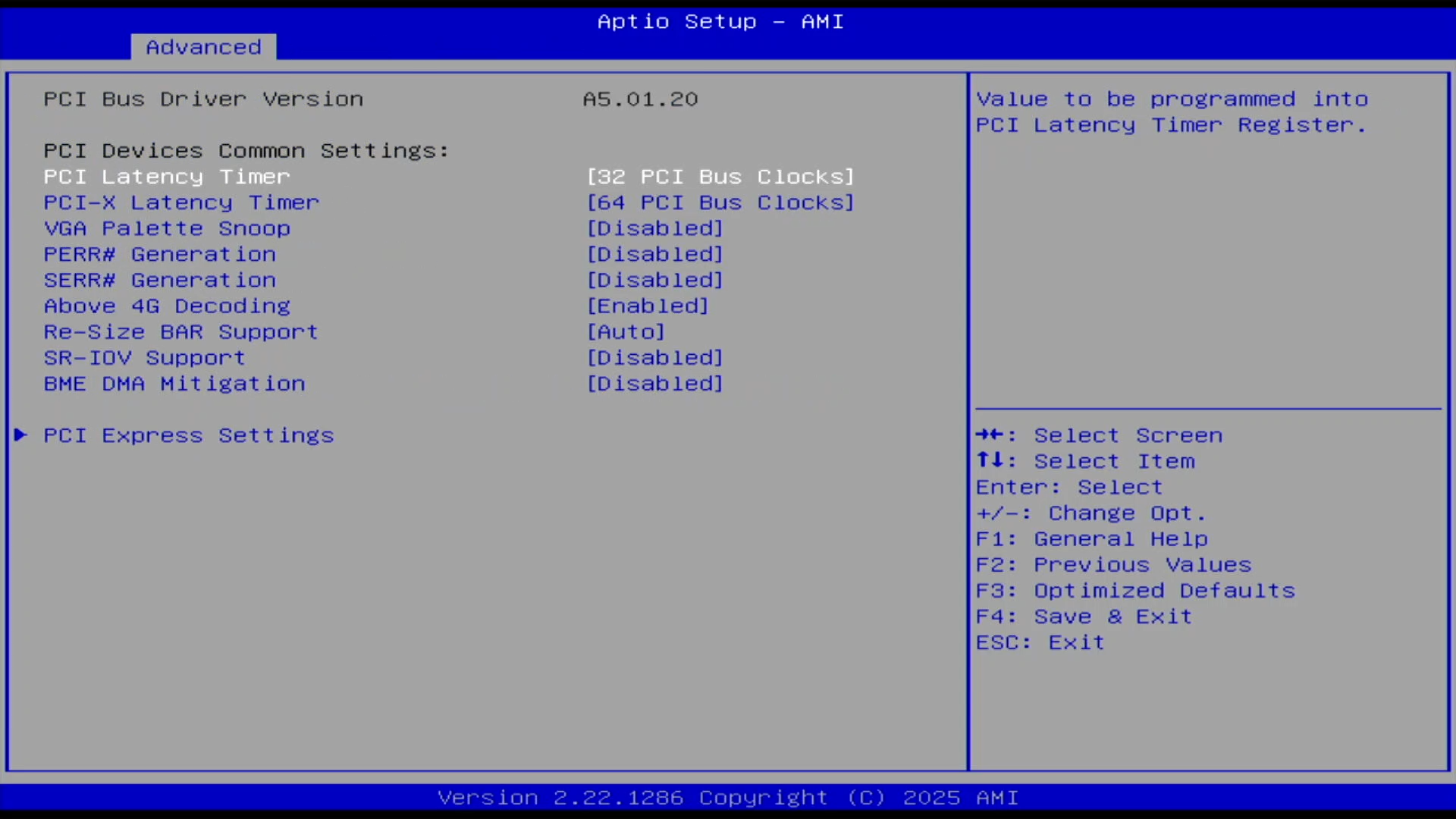This screenshot has height=819, width=1456.
Task: Switch to the Advanced tab
Action: 203,47
